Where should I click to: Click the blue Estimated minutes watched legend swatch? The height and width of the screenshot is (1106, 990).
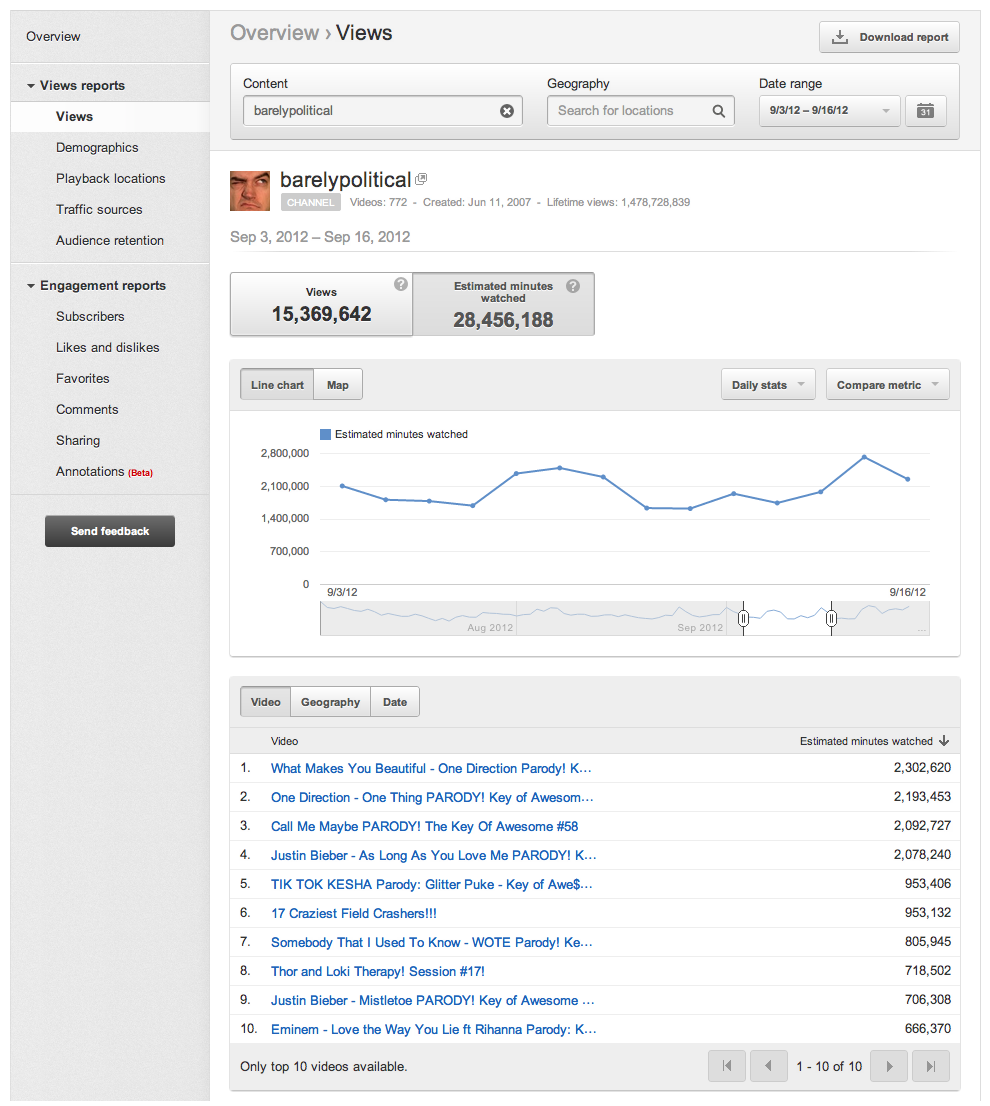click(325, 434)
